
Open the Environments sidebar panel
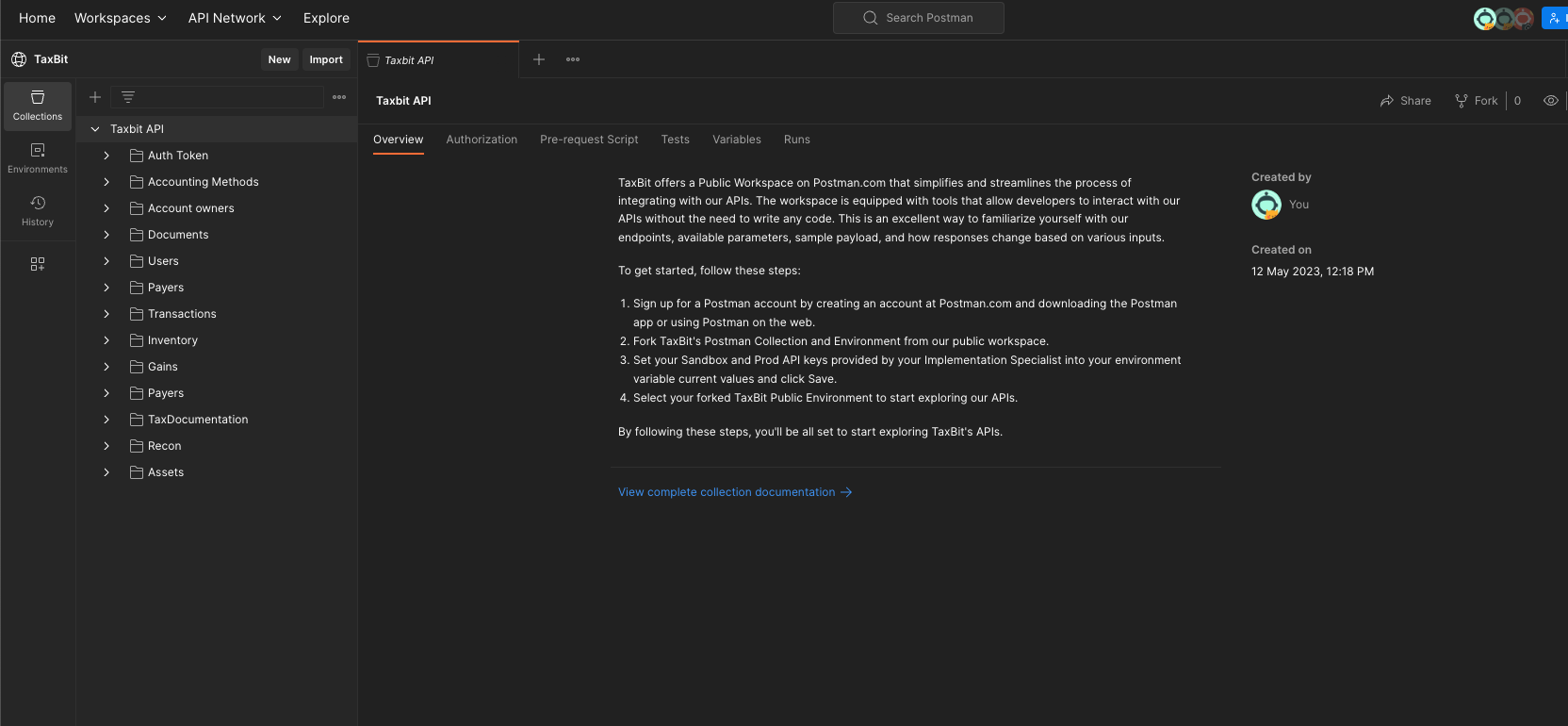point(38,158)
